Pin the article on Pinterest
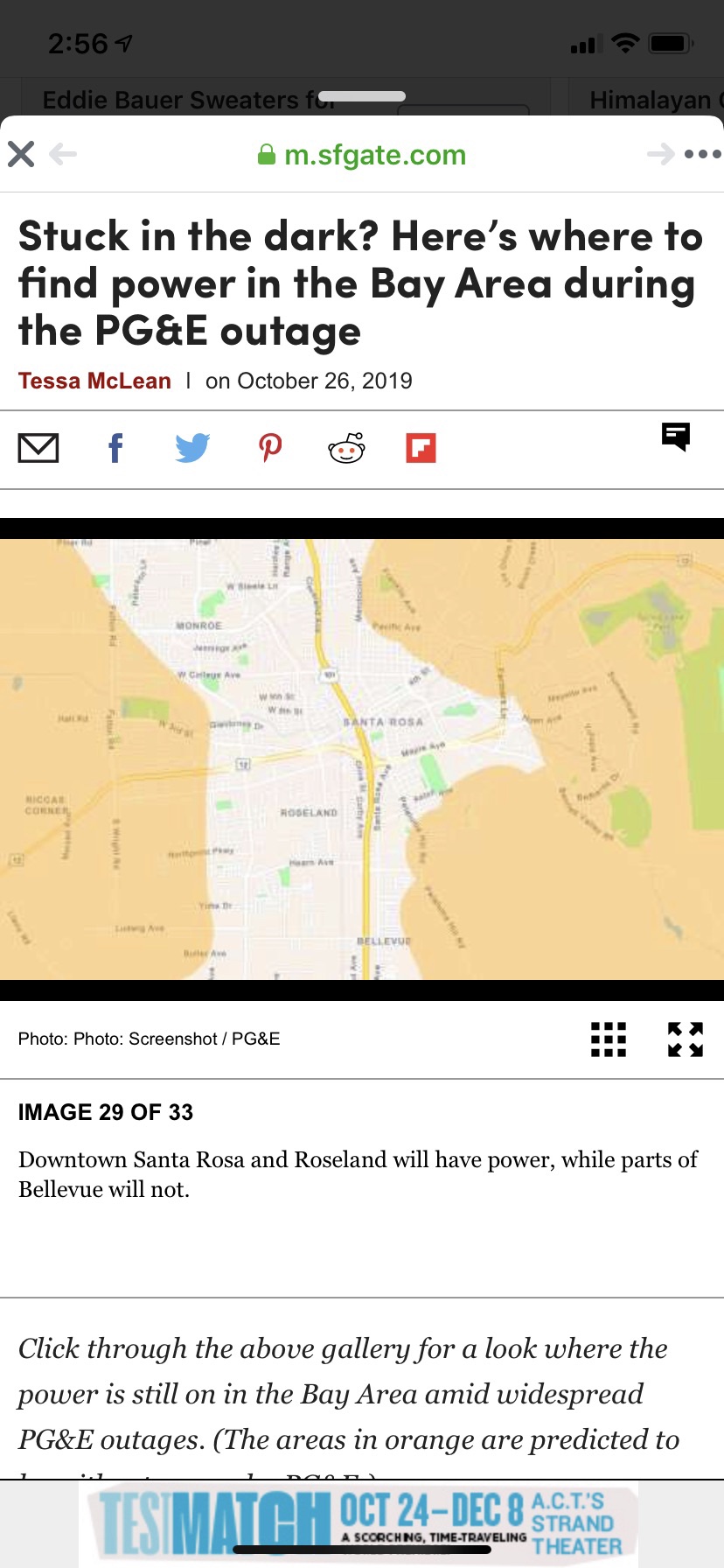 [x=270, y=448]
